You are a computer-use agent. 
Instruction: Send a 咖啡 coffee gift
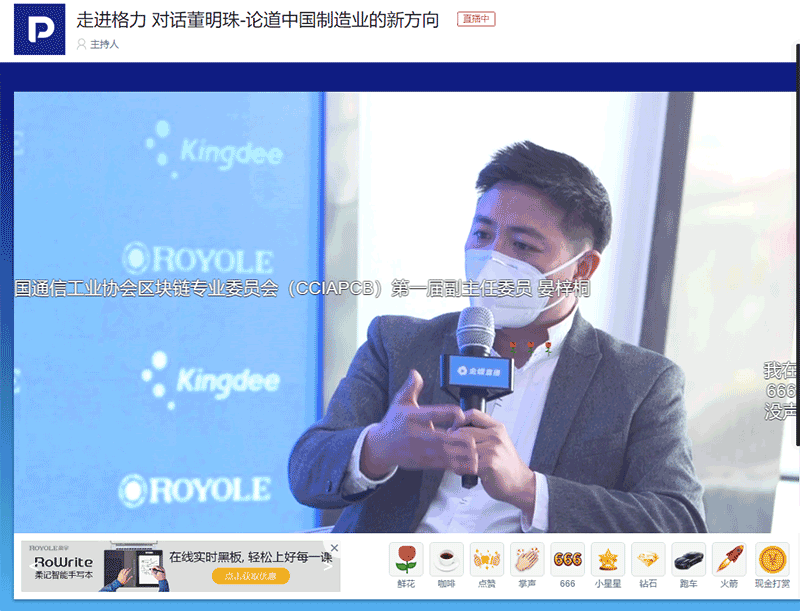[446, 560]
